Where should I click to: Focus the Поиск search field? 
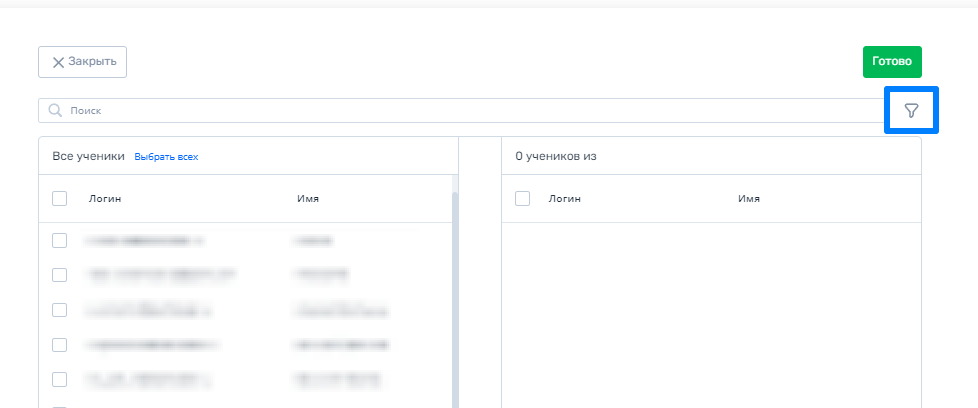(460, 110)
